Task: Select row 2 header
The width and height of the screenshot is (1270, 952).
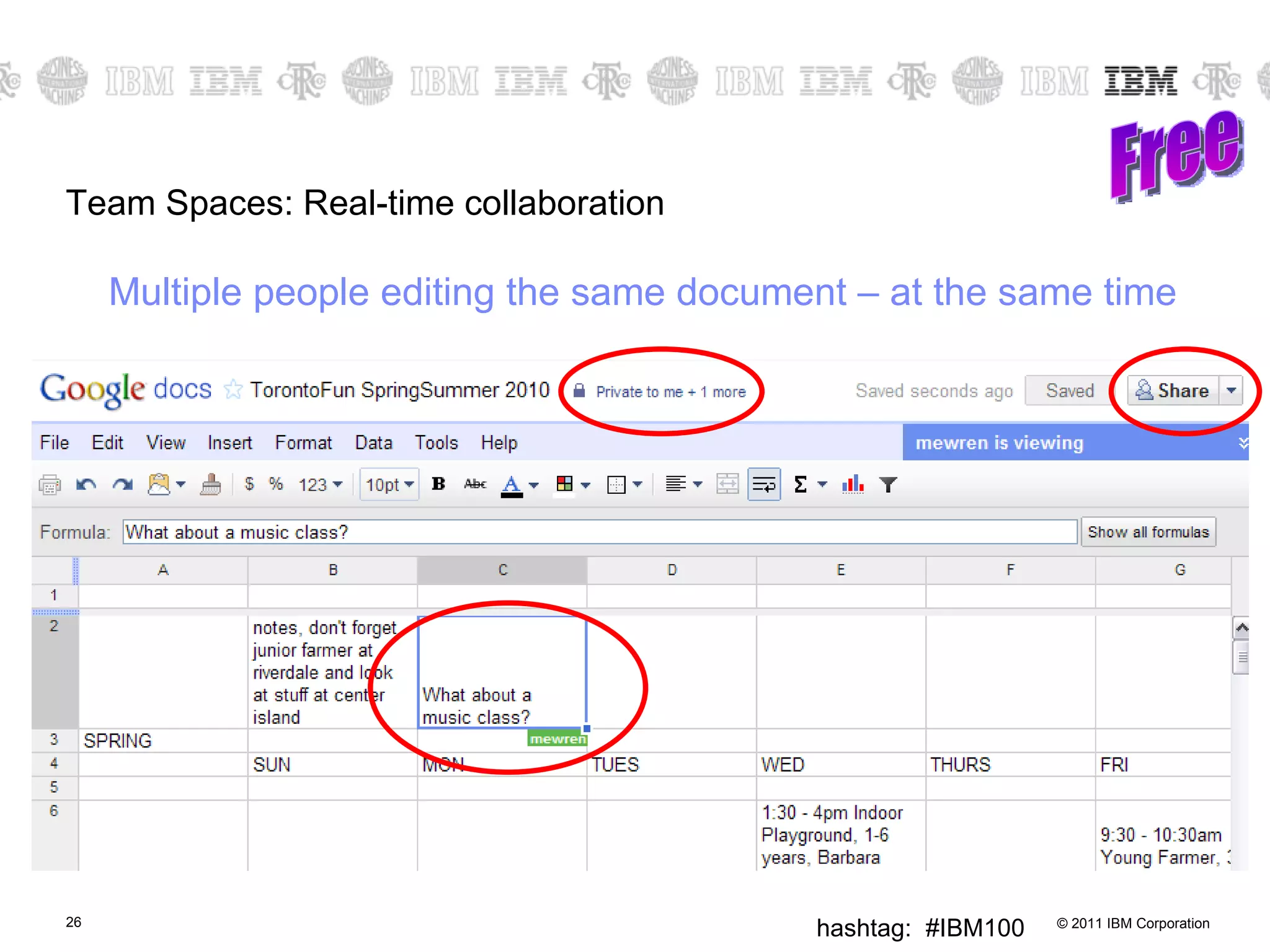Action: [x=55, y=672]
